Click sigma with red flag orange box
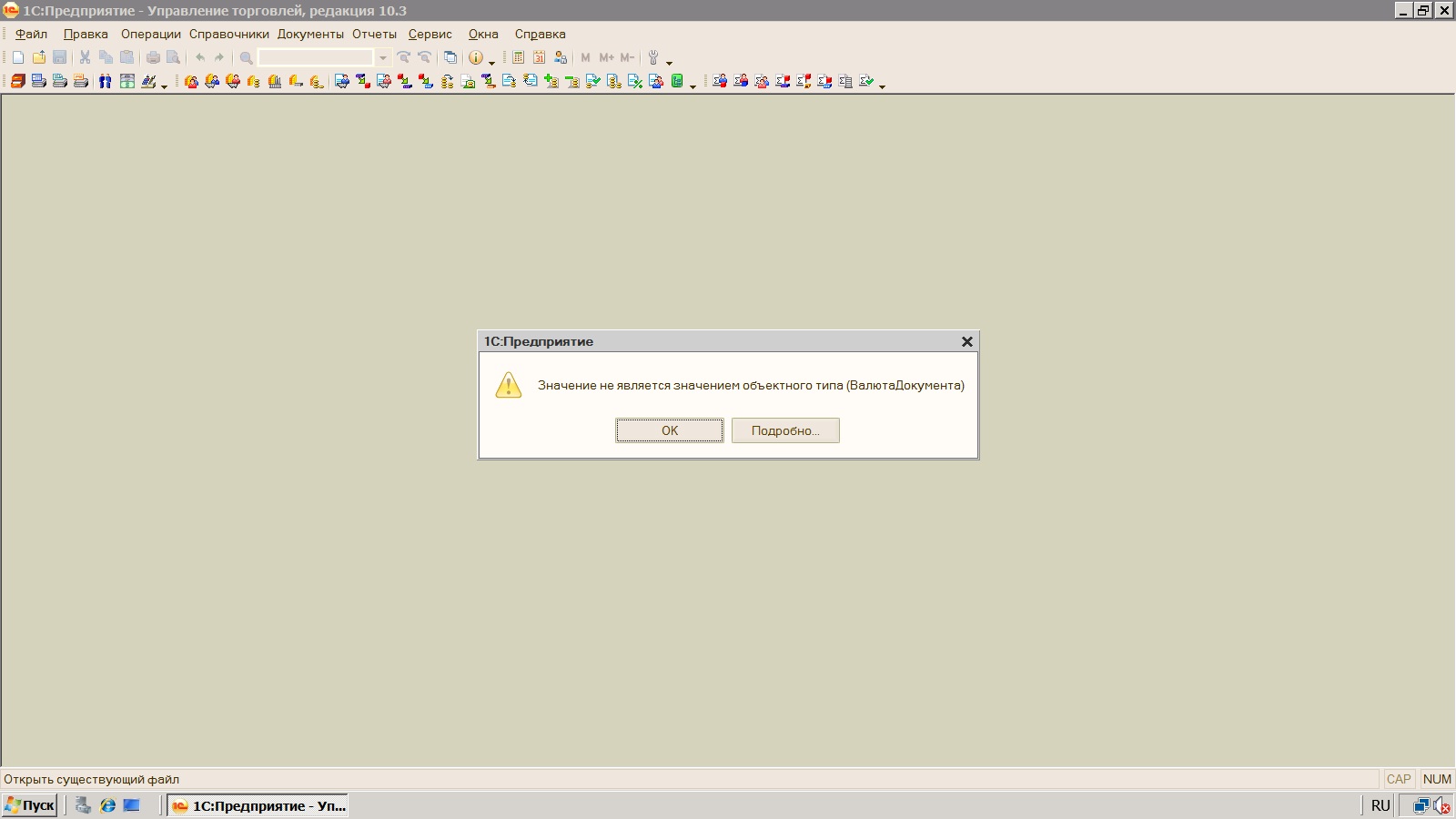The height and width of the screenshot is (819, 1456). click(804, 81)
